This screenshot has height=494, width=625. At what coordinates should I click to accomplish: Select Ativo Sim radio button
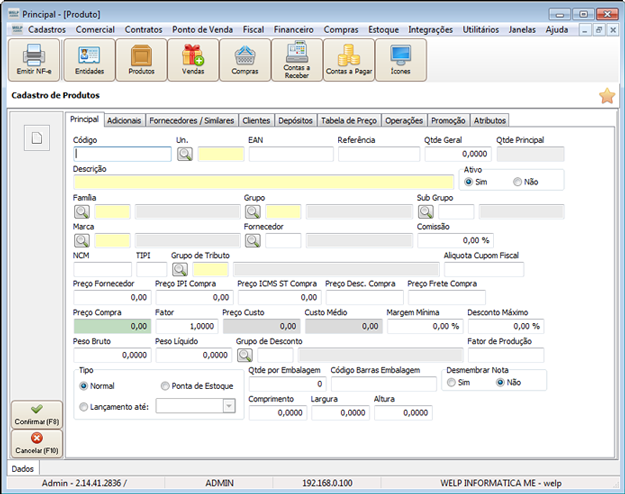coord(468,182)
